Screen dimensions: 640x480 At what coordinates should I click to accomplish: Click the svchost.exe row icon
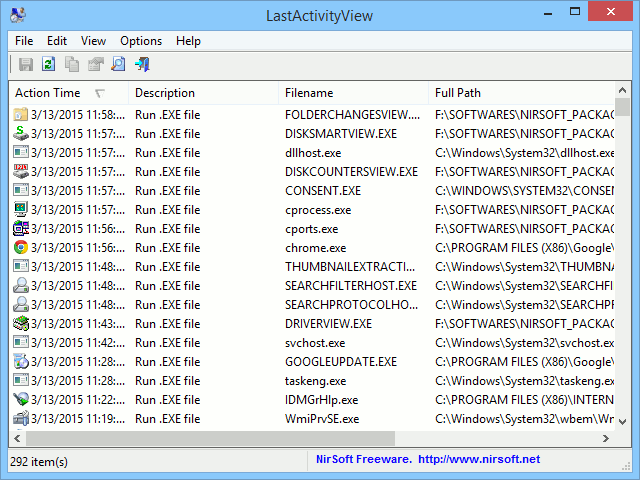pyautogui.click(x=21, y=342)
